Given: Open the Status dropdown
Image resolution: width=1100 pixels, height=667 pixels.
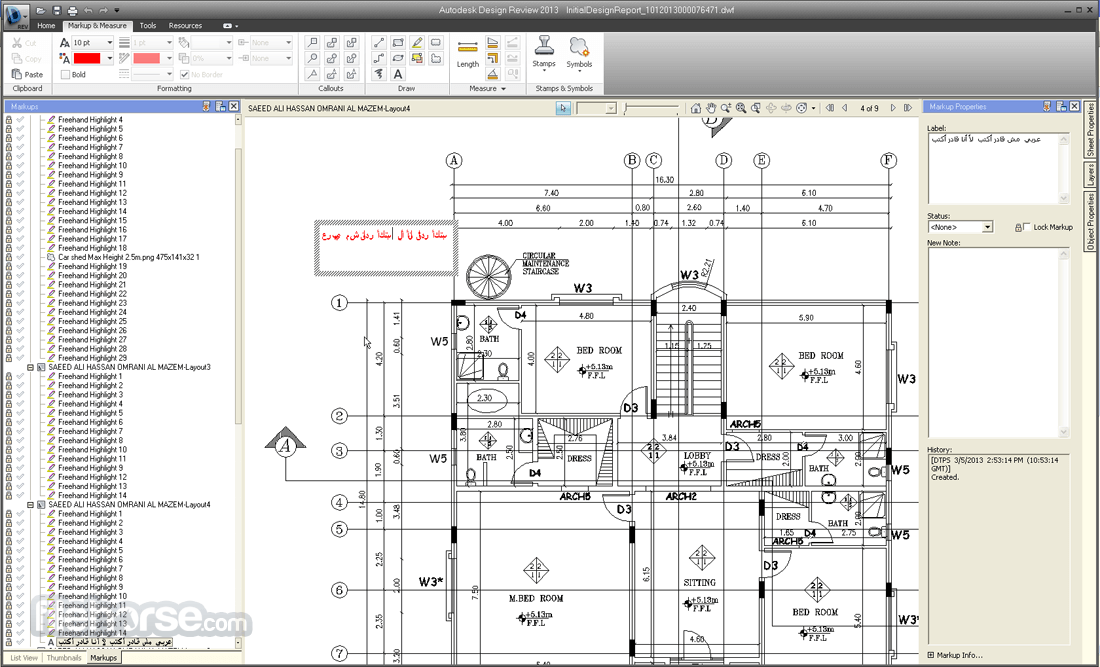Looking at the screenshot, I should (960, 227).
